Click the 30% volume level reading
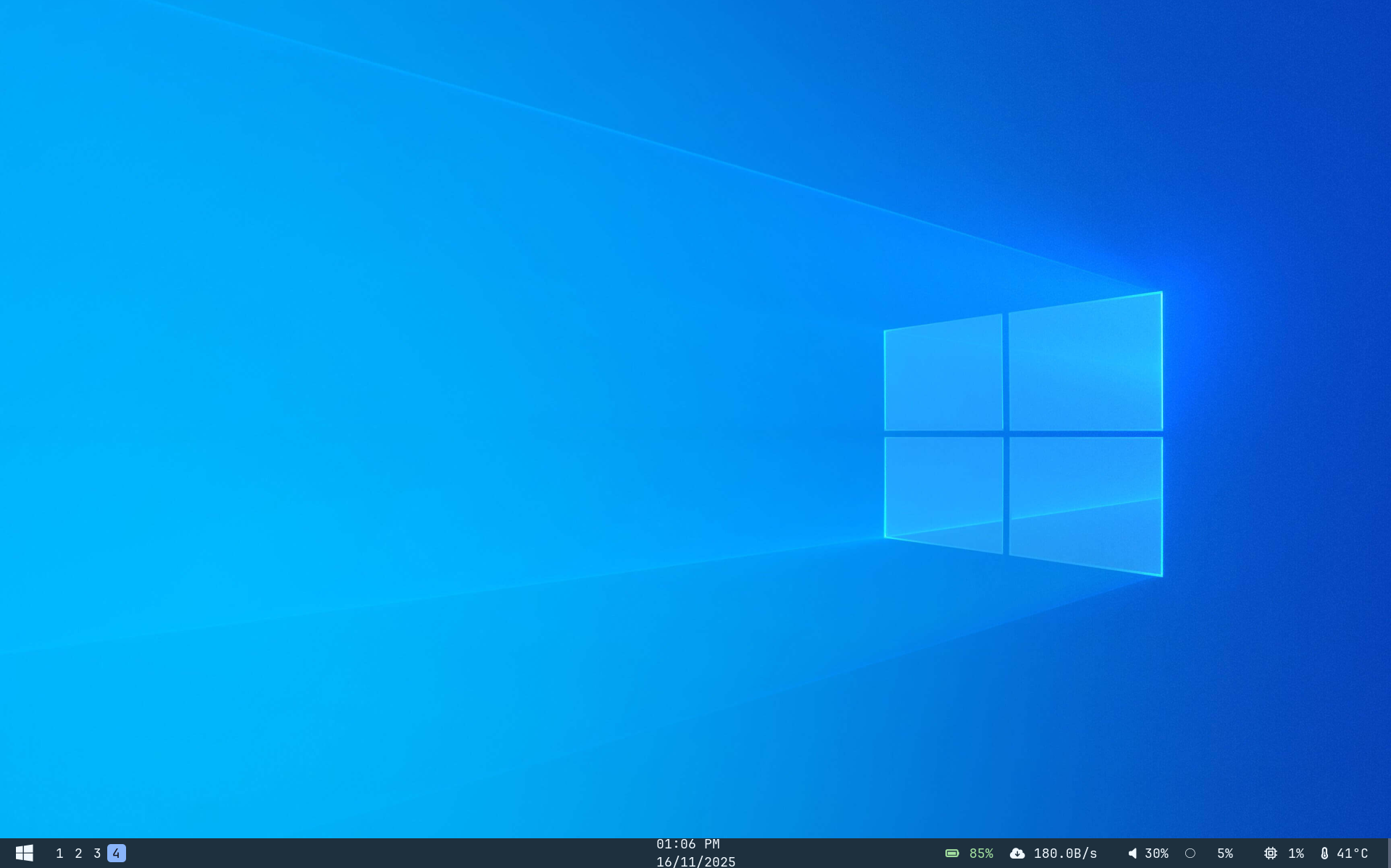Viewport: 1391px width, 868px height. [x=1158, y=853]
